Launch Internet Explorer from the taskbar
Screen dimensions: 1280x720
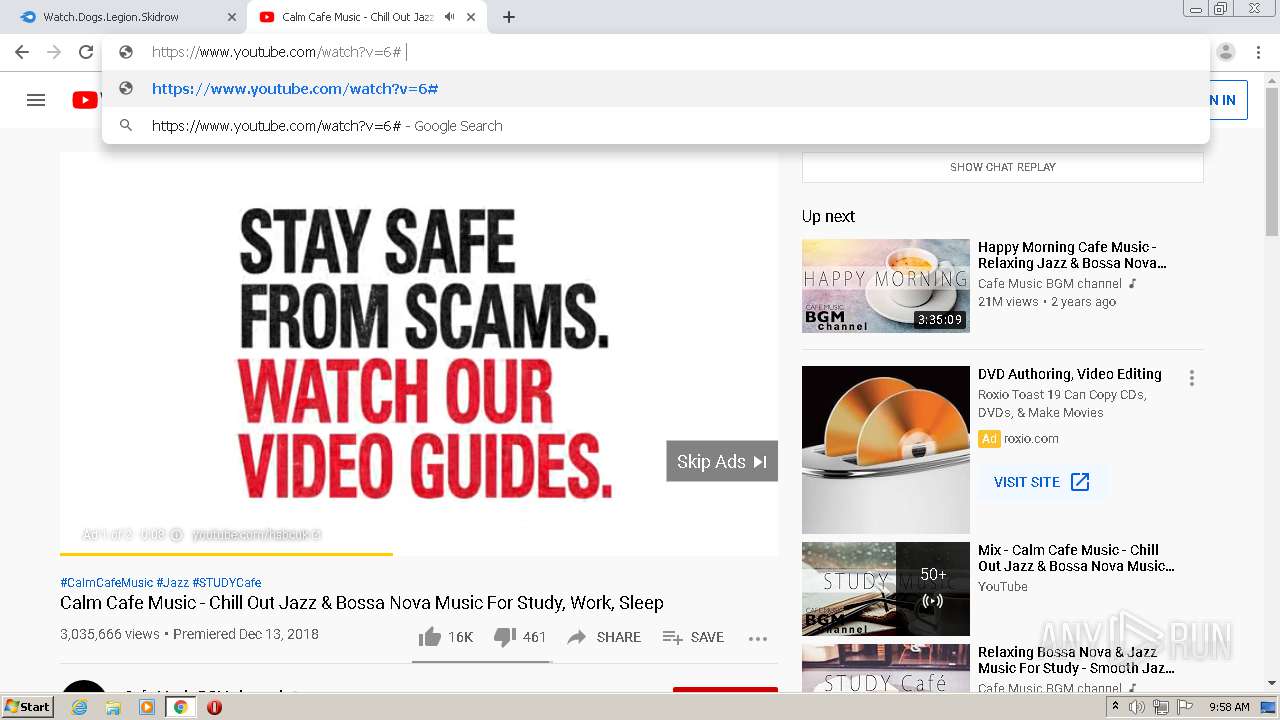(x=79, y=707)
